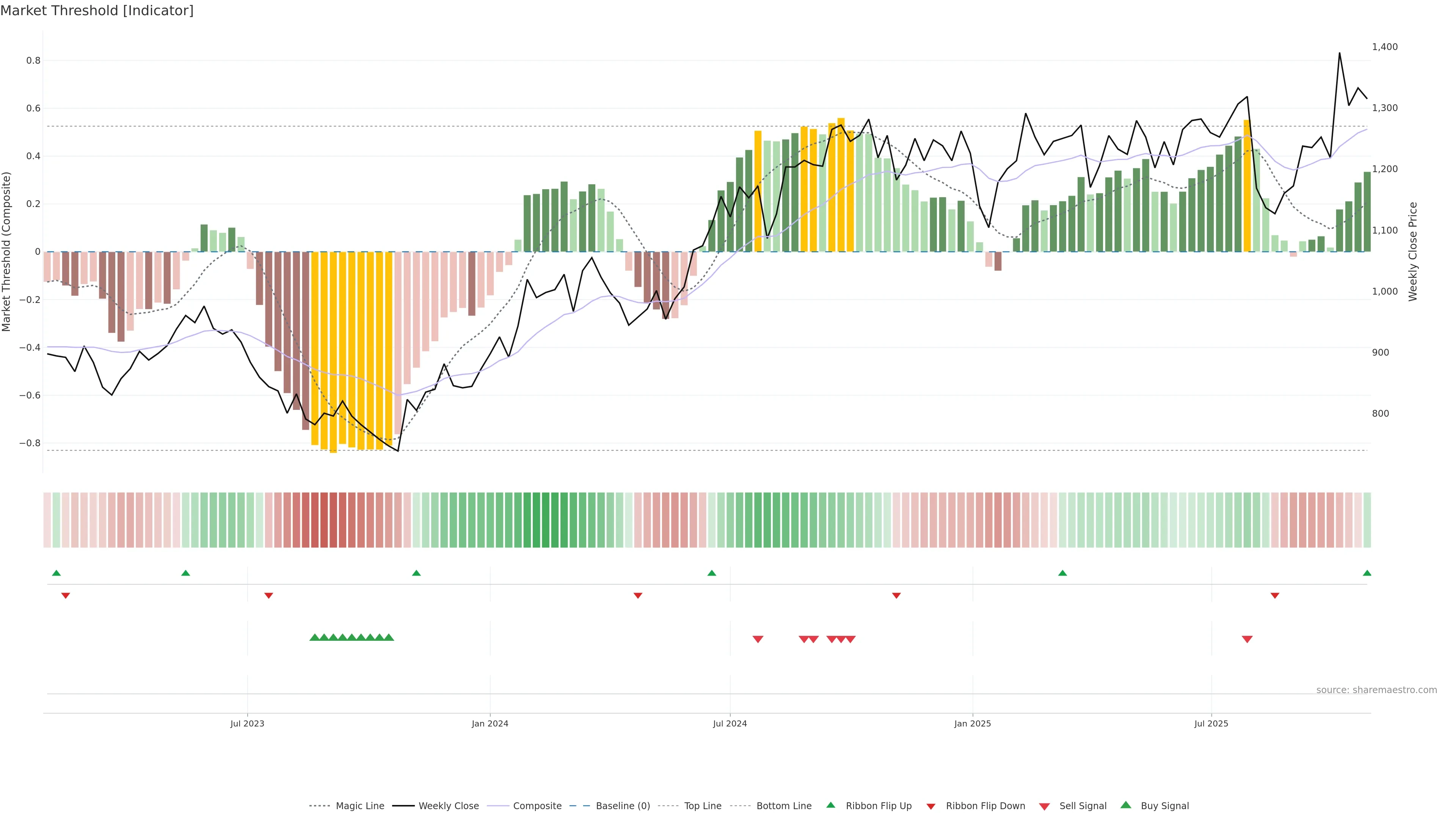The image size is (1456, 819).
Task: Click the ribbon flip down marker right after Jul 2023
Action: pyautogui.click(x=268, y=596)
